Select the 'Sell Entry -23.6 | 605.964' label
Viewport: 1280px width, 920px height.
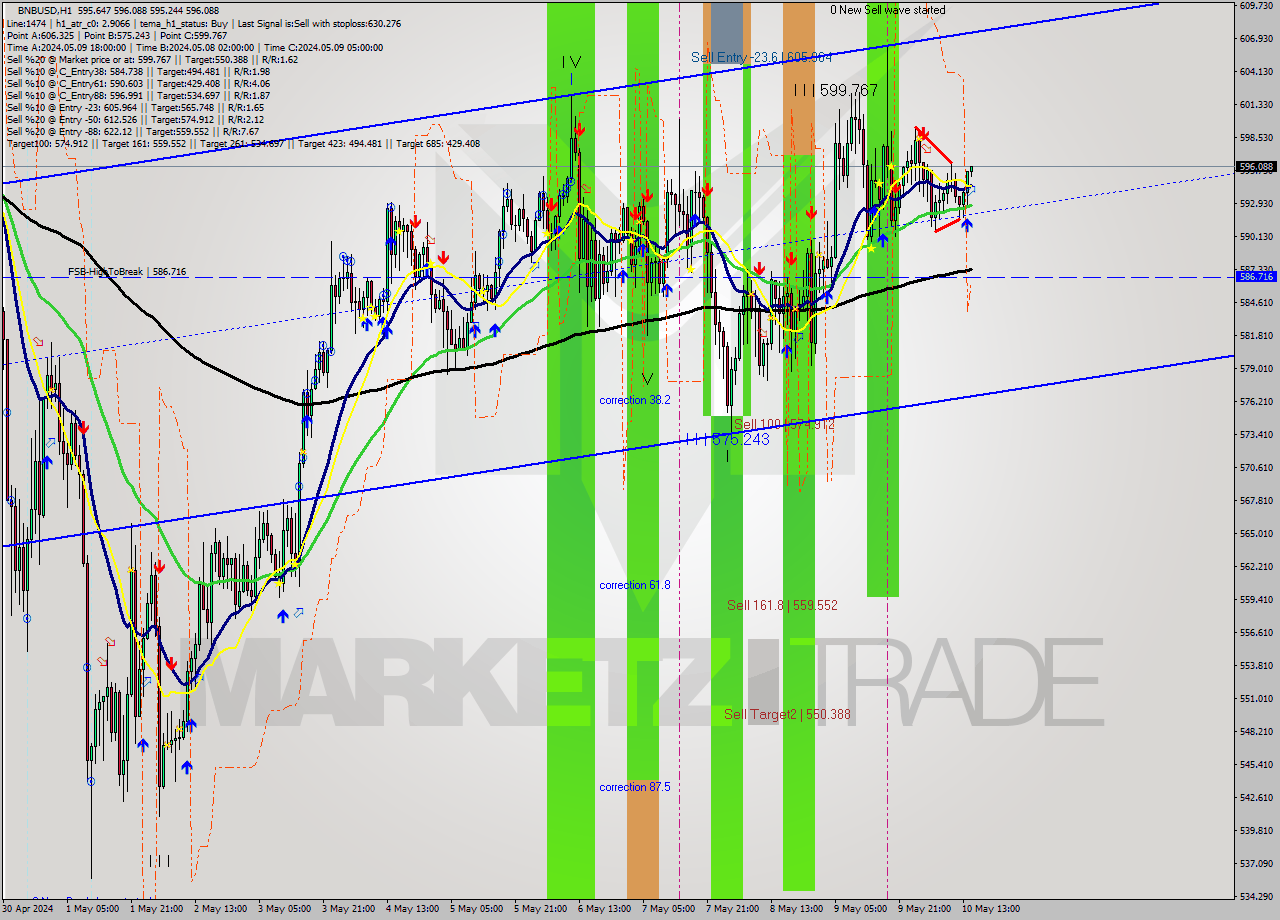coord(761,57)
